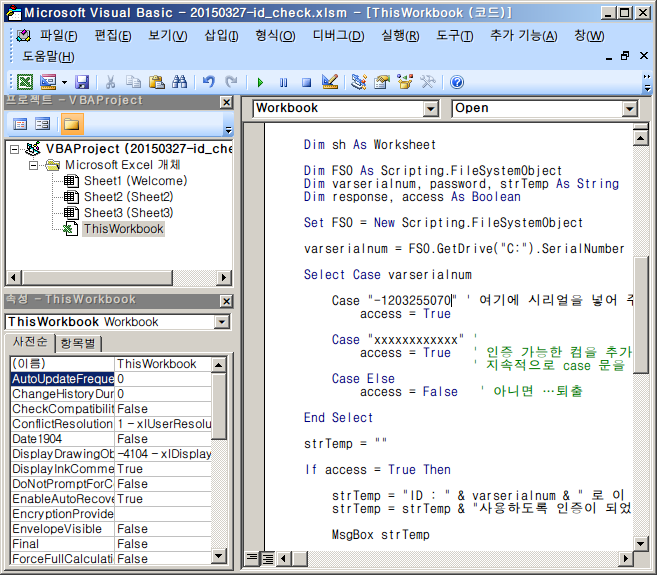This screenshot has width=657, height=575.
Task: Click the Break pause icon
Action: (x=284, y=82)
